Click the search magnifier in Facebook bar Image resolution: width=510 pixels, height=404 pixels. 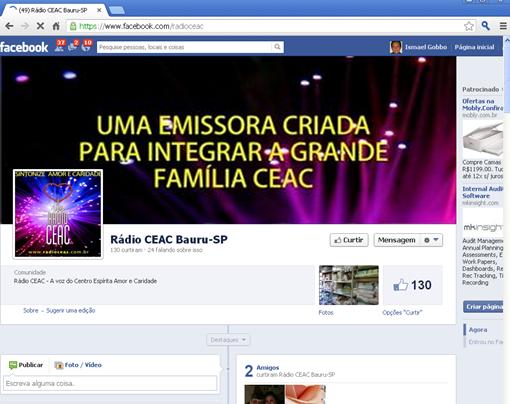click(277, 47)
